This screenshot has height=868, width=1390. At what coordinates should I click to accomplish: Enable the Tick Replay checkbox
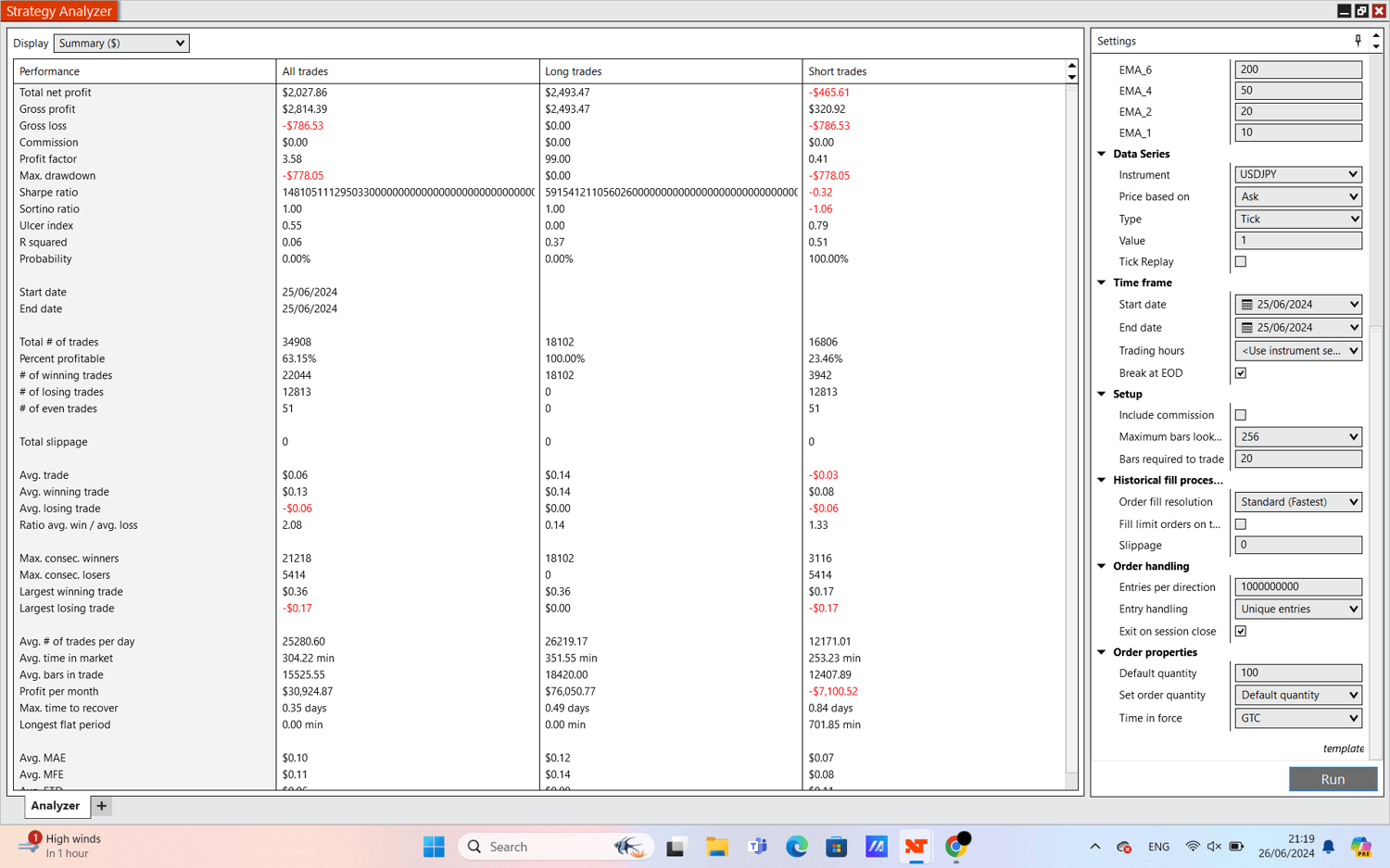pyautogui.click(x=1241, y=262)
